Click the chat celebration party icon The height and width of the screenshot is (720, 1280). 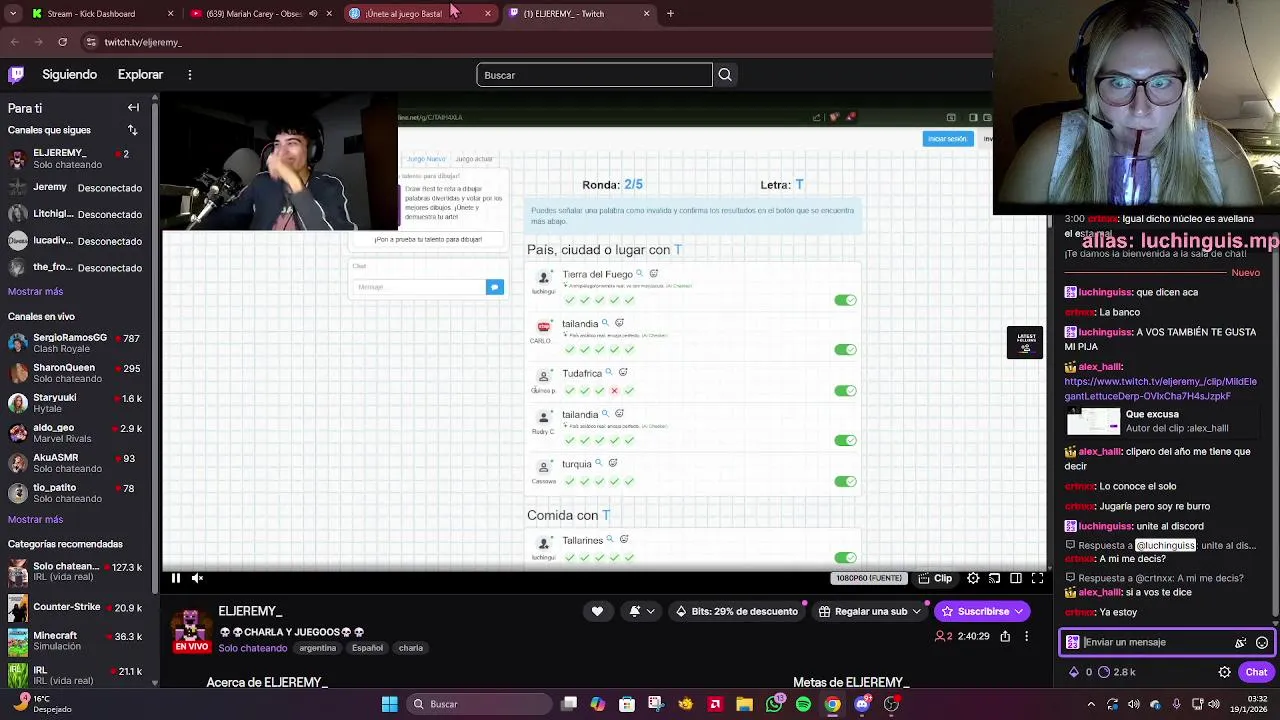(1241, 642)
